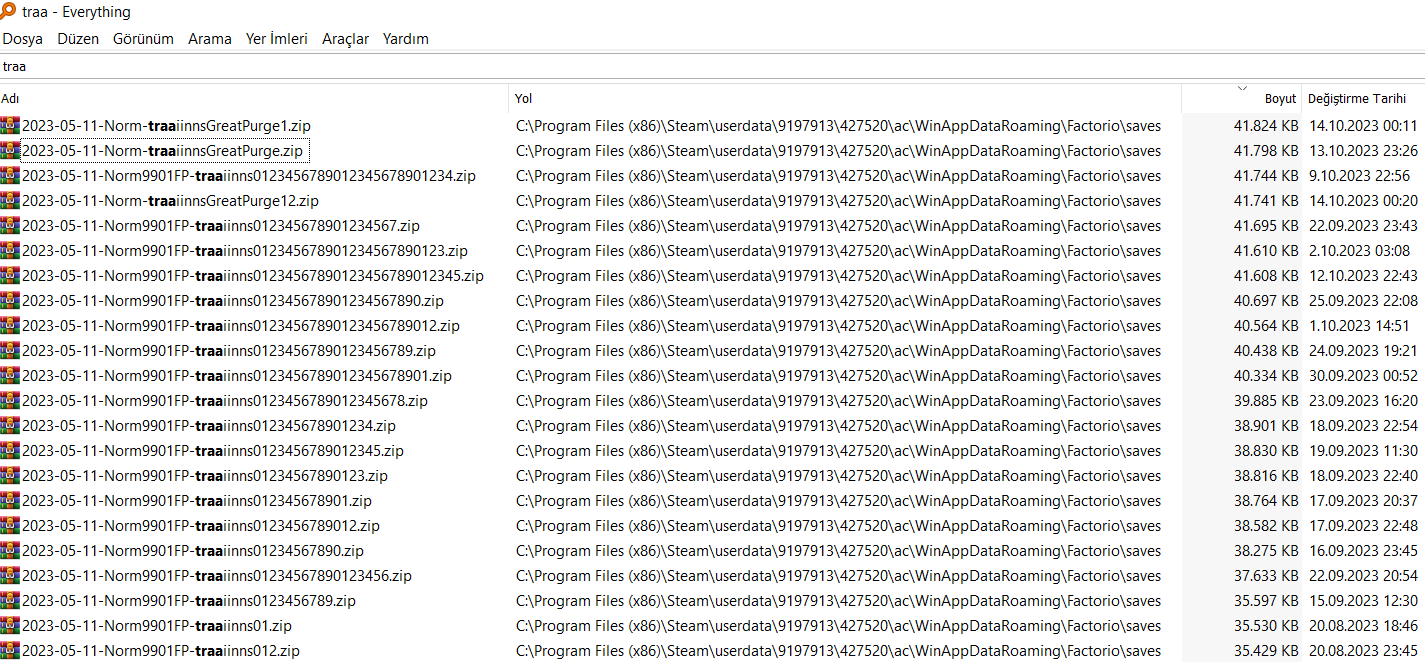Viewport: 1425px width, 662px height.
Task: Click the date 20.08.2023 18:46
Action: click(x=1363, y=626)
